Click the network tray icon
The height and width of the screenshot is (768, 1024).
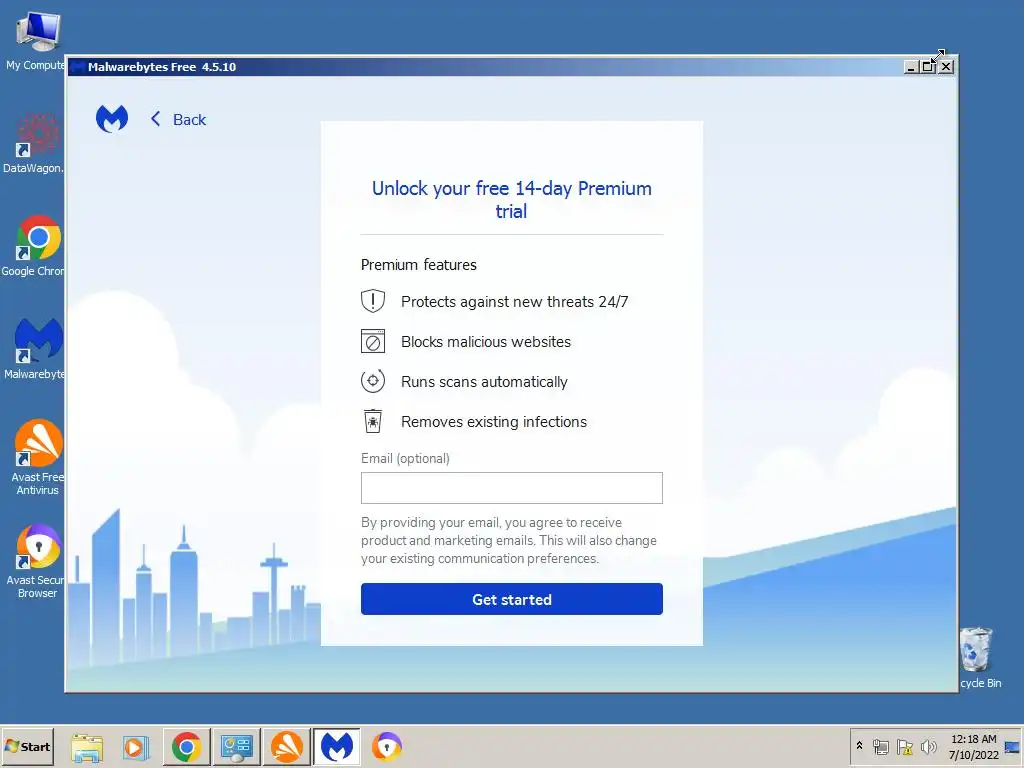881,746
